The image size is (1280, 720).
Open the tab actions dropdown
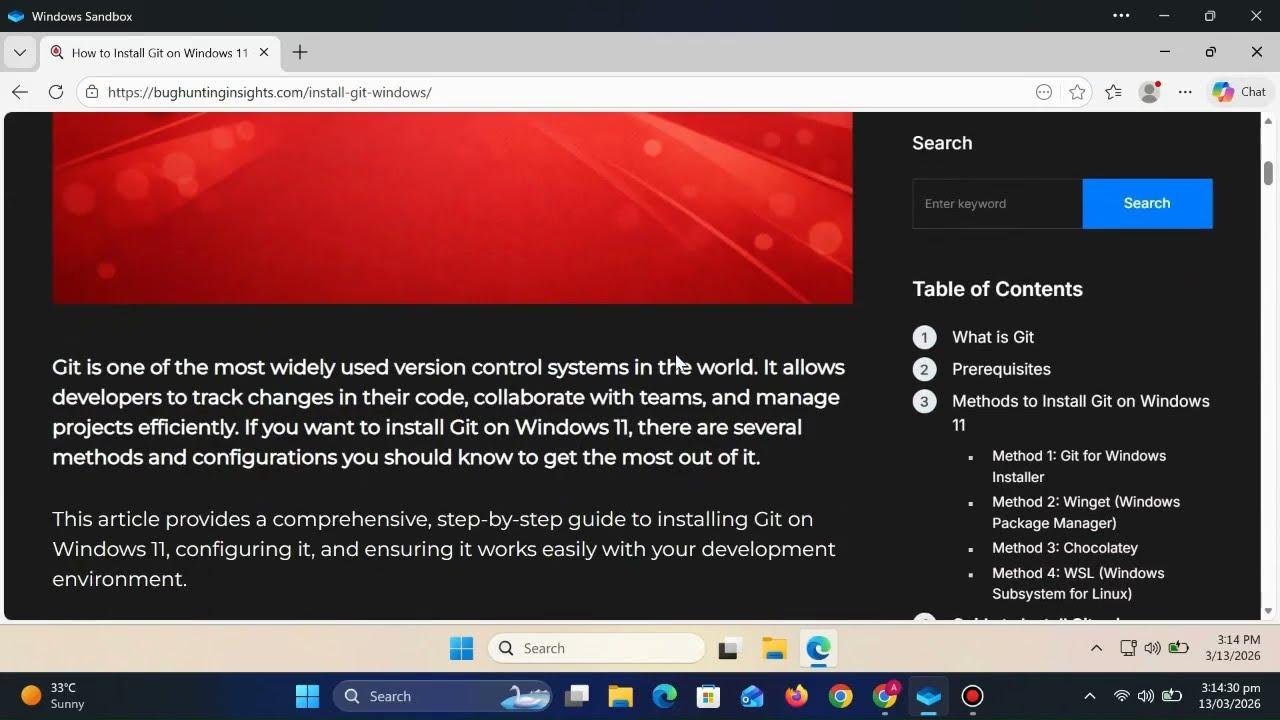(x=20, y=52)
